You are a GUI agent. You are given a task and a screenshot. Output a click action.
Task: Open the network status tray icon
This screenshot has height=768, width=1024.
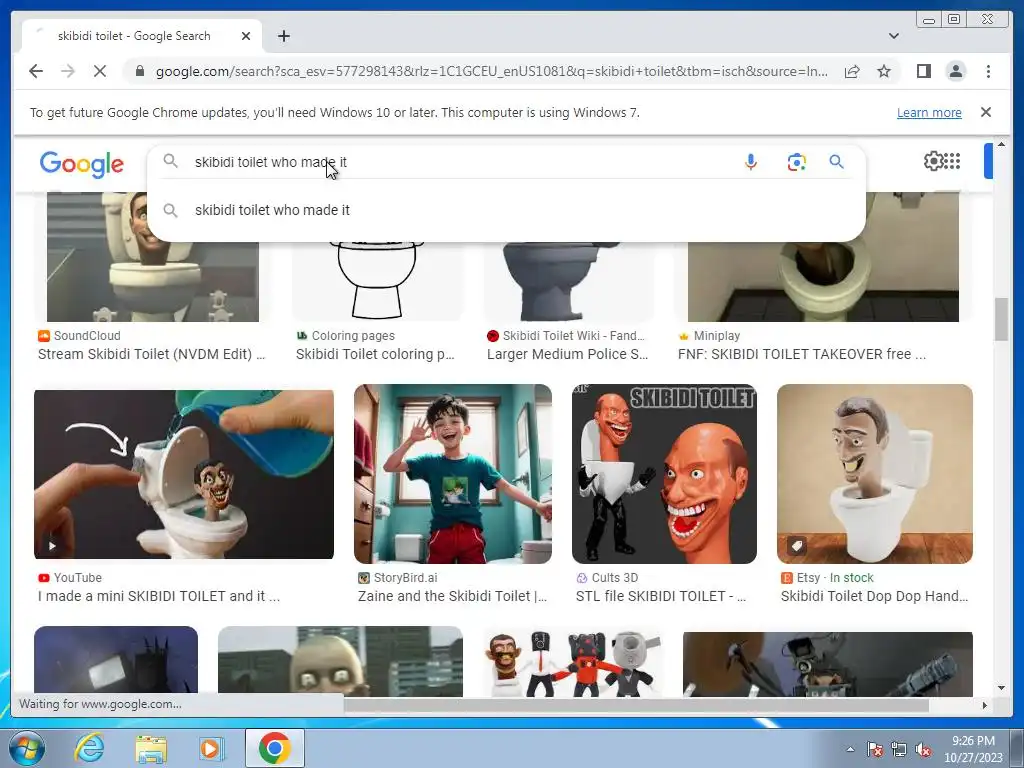pyautogui.click(x=899, y=749)
